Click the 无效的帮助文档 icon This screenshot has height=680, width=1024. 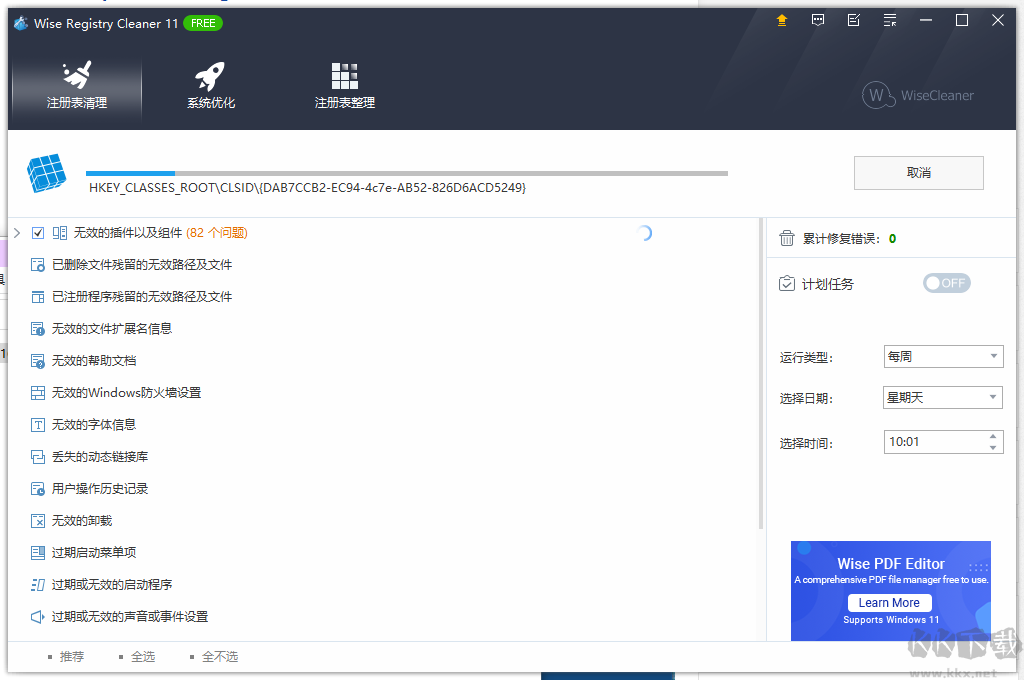click(38, 361)
